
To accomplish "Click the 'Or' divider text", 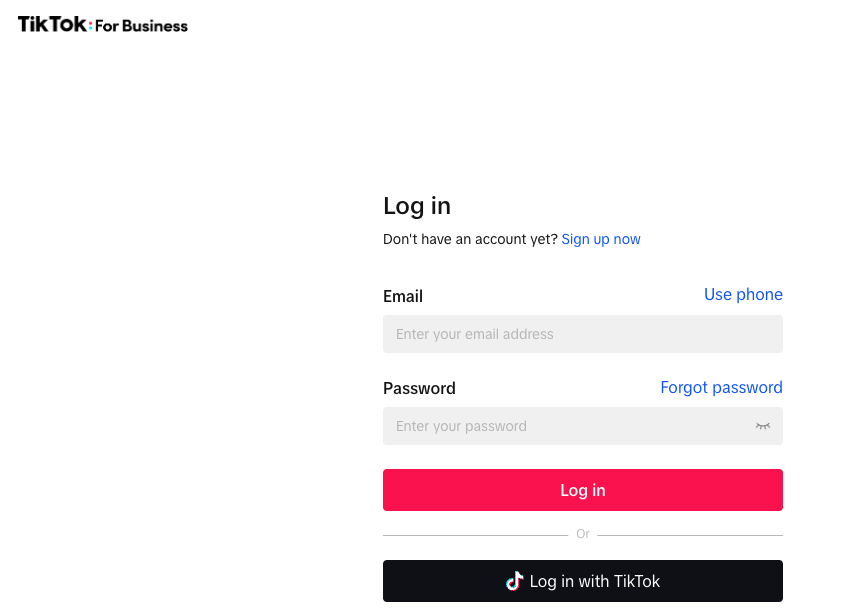I will click(x=582, y=534).
